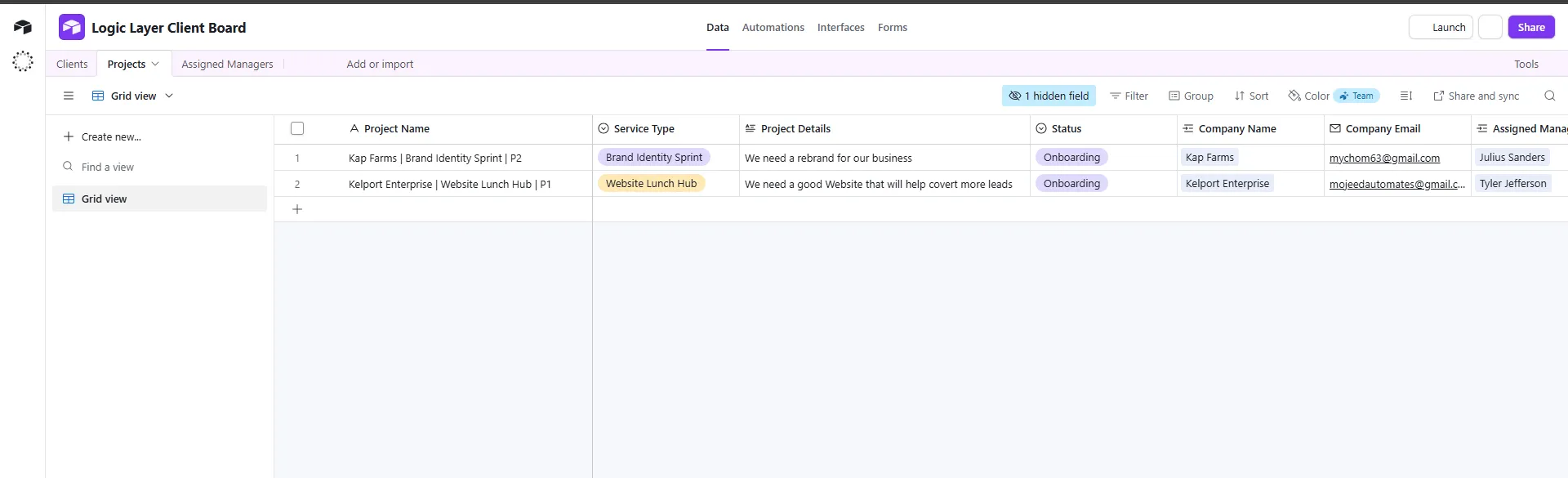Open the Interfaces tab
The width and height of the screenshot is (1568, 478).
tap(841, 27)
